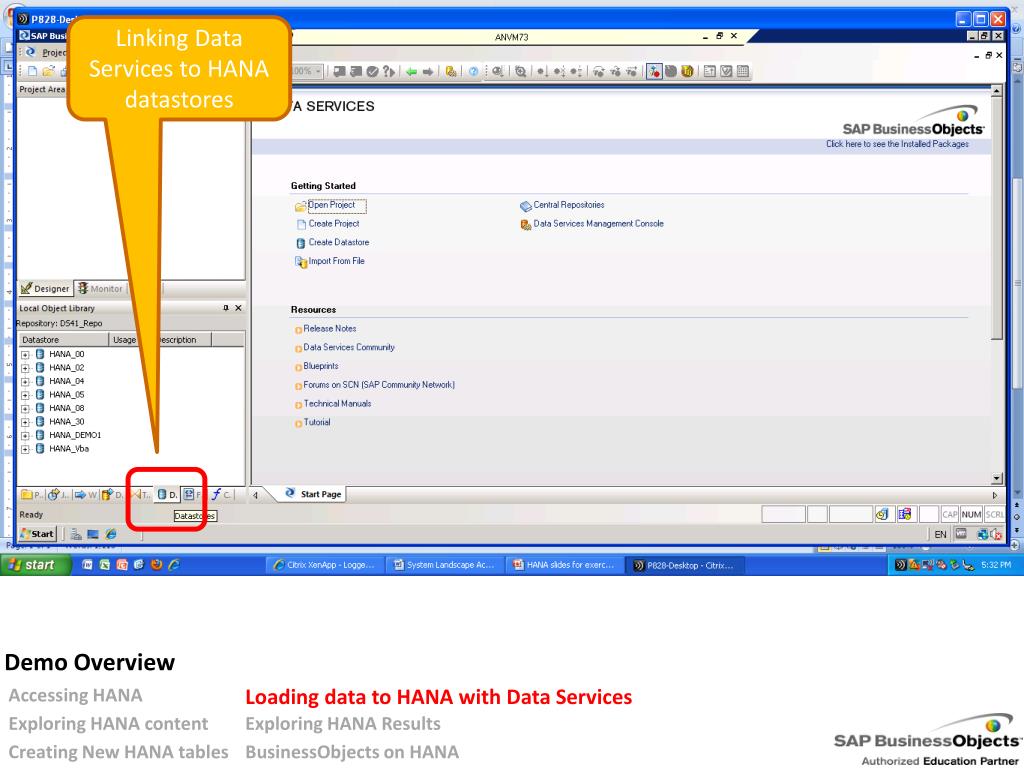This screenshot has width=1024, height=768.
Task: Select the Work Flows tab in library
Action: tap(86, 494)
